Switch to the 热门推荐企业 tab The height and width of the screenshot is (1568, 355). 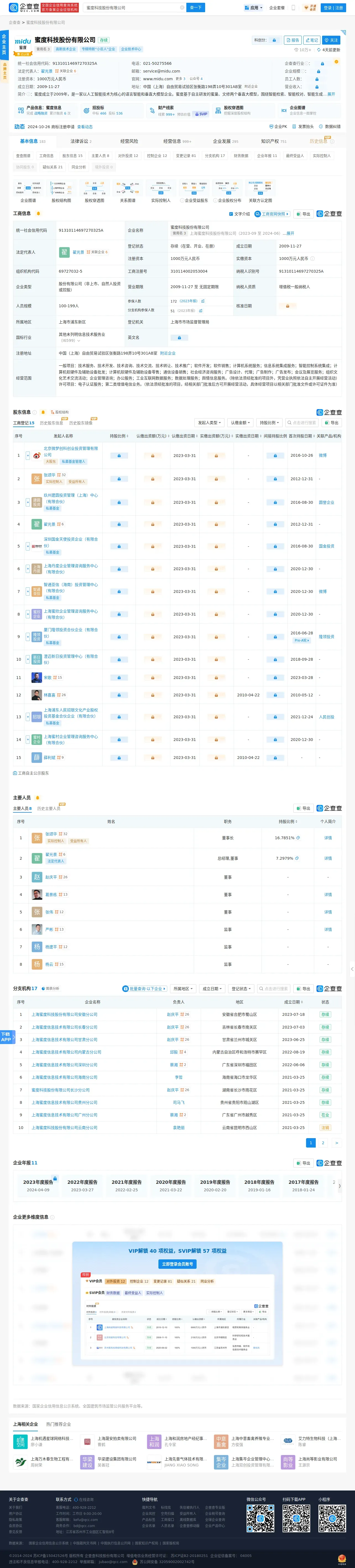pyautogui.click(x=58, y=1424)
